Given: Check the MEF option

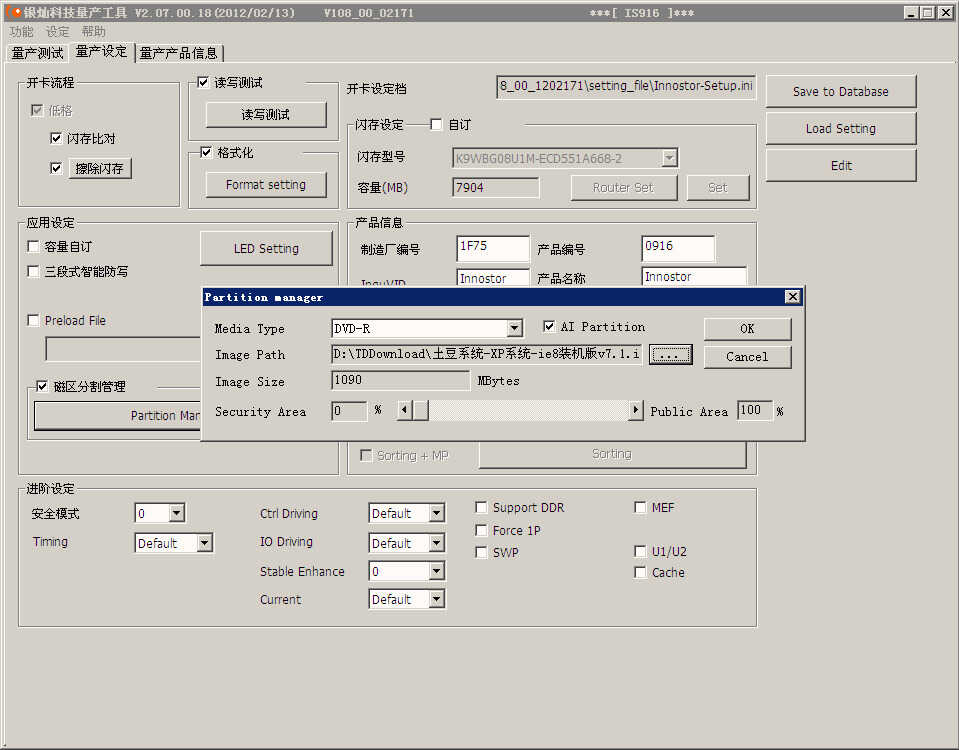Looking at the screenshot, I should 640,508.
